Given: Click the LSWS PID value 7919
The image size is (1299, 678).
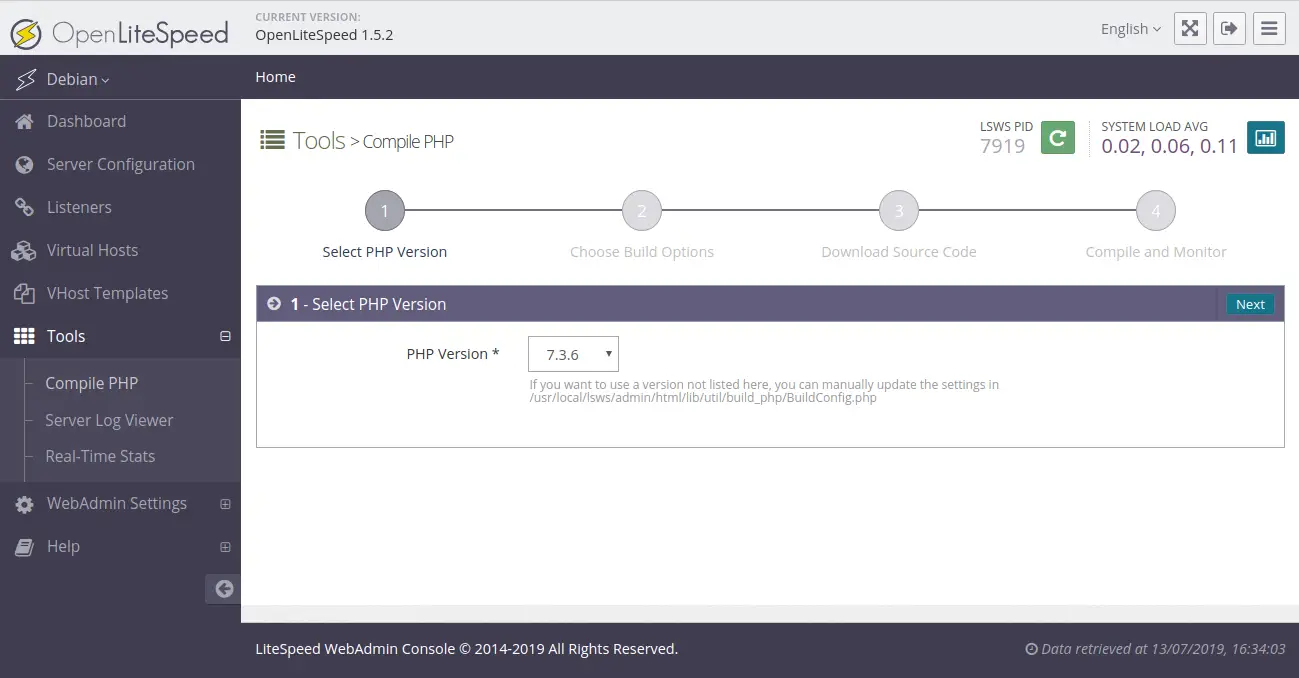Looking at the screenshot, I should point(1003,146).
